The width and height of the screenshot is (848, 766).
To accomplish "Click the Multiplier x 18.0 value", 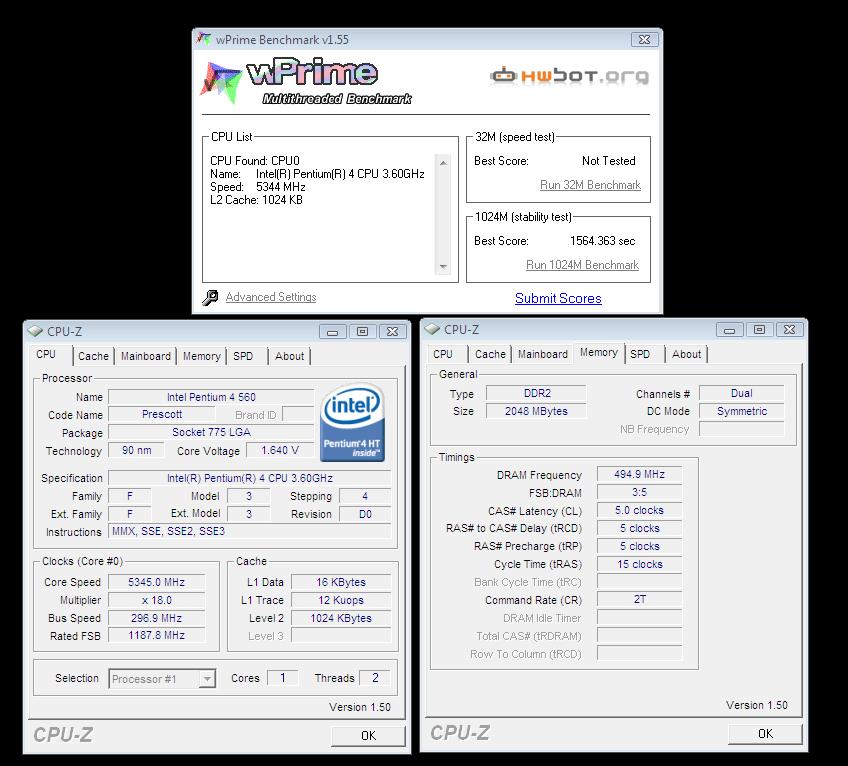I will click(x=156, y=600).
